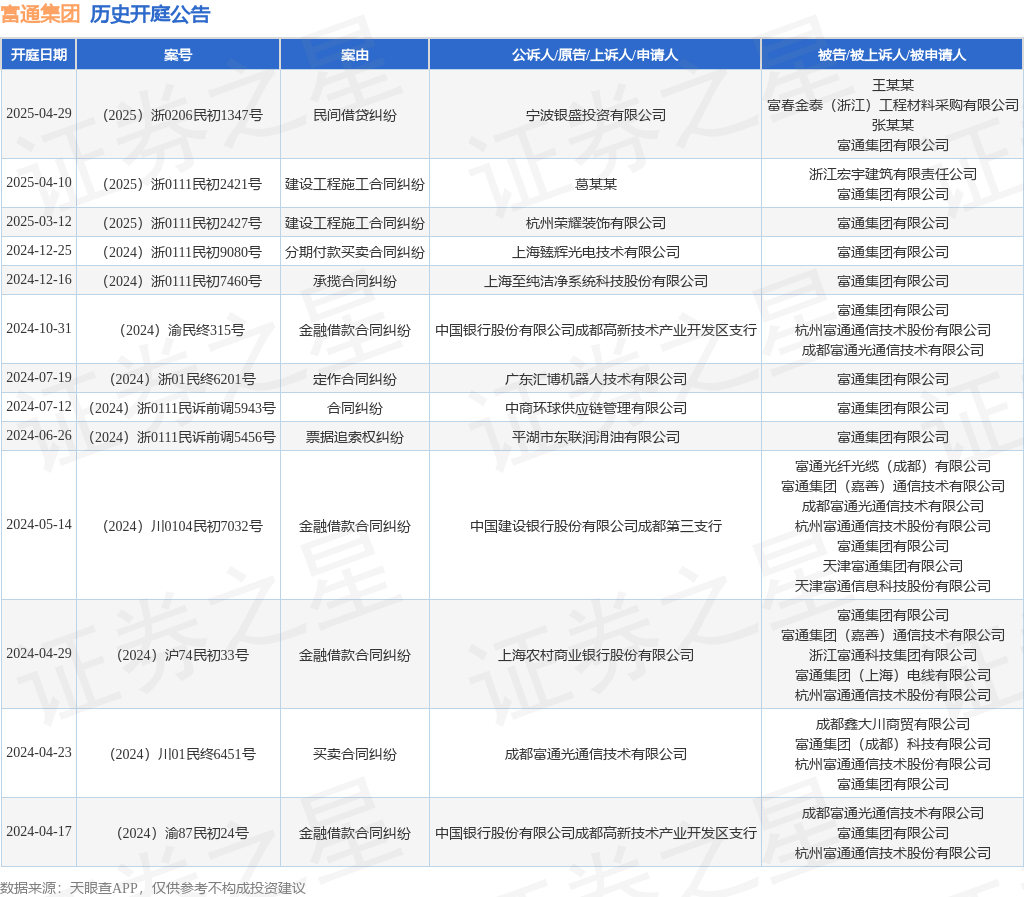Click defendant 天津富通信息科技股份有限公司
Screen dimensions: 1024x897
893,586
